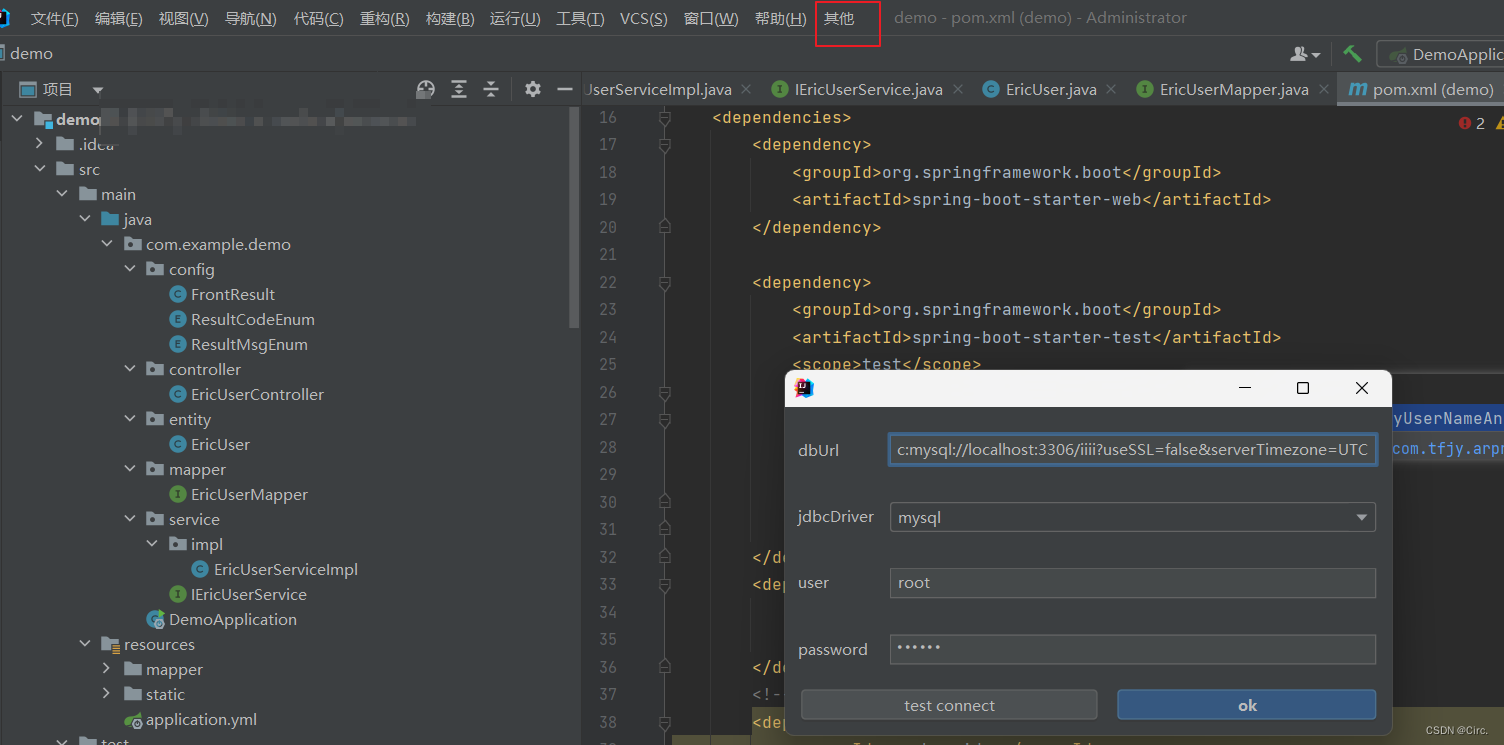Toggle the fold marker on line 16 dependencies tag
The height and width of the screenshot is (745, 1504).
664,118
